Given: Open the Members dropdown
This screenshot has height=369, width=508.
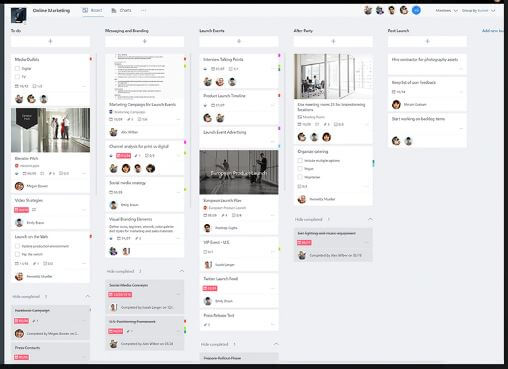Looking at the screenshot, I should 446,11.
